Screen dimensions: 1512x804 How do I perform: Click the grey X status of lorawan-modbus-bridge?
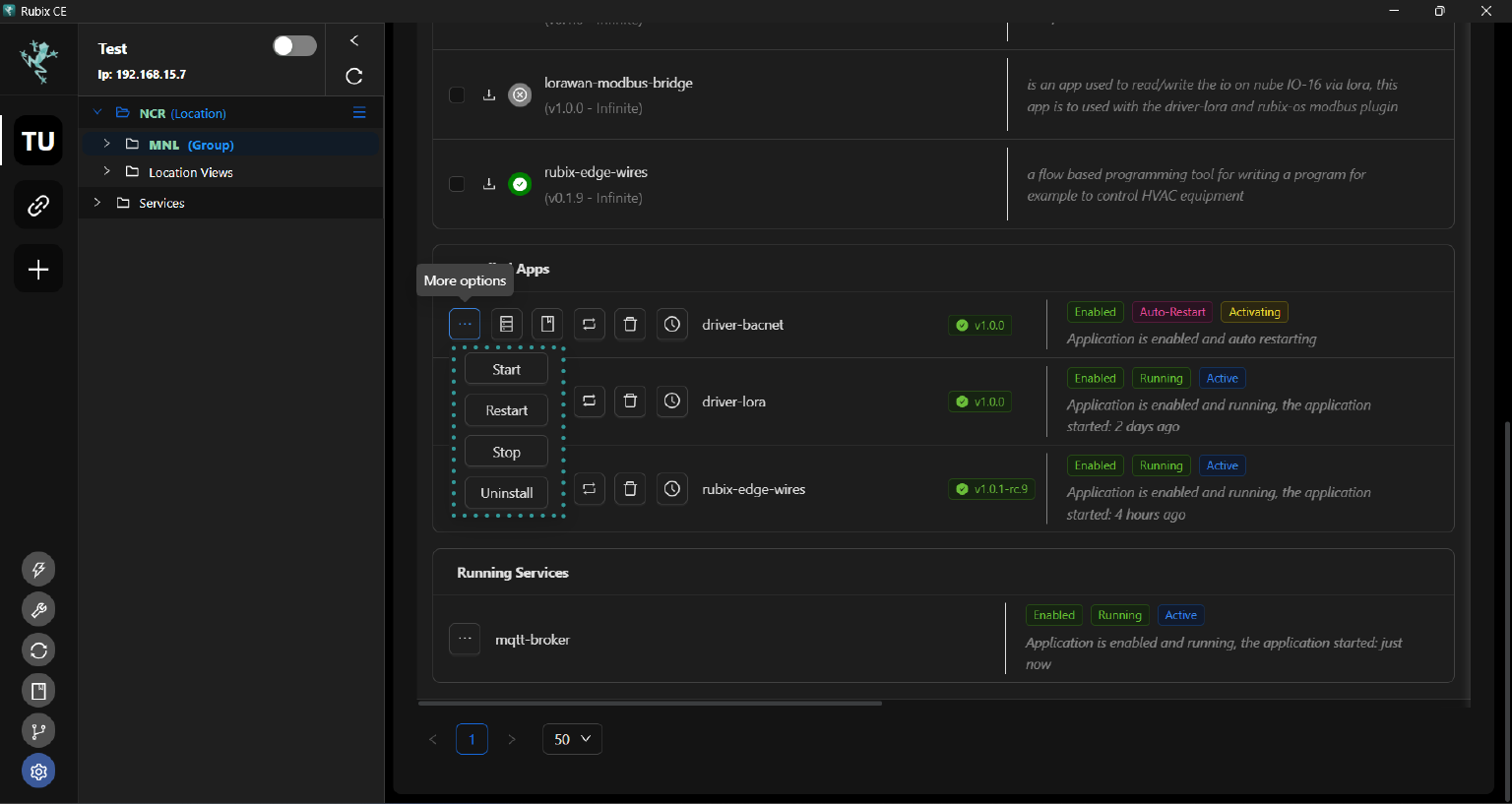(x=520, y=94)
